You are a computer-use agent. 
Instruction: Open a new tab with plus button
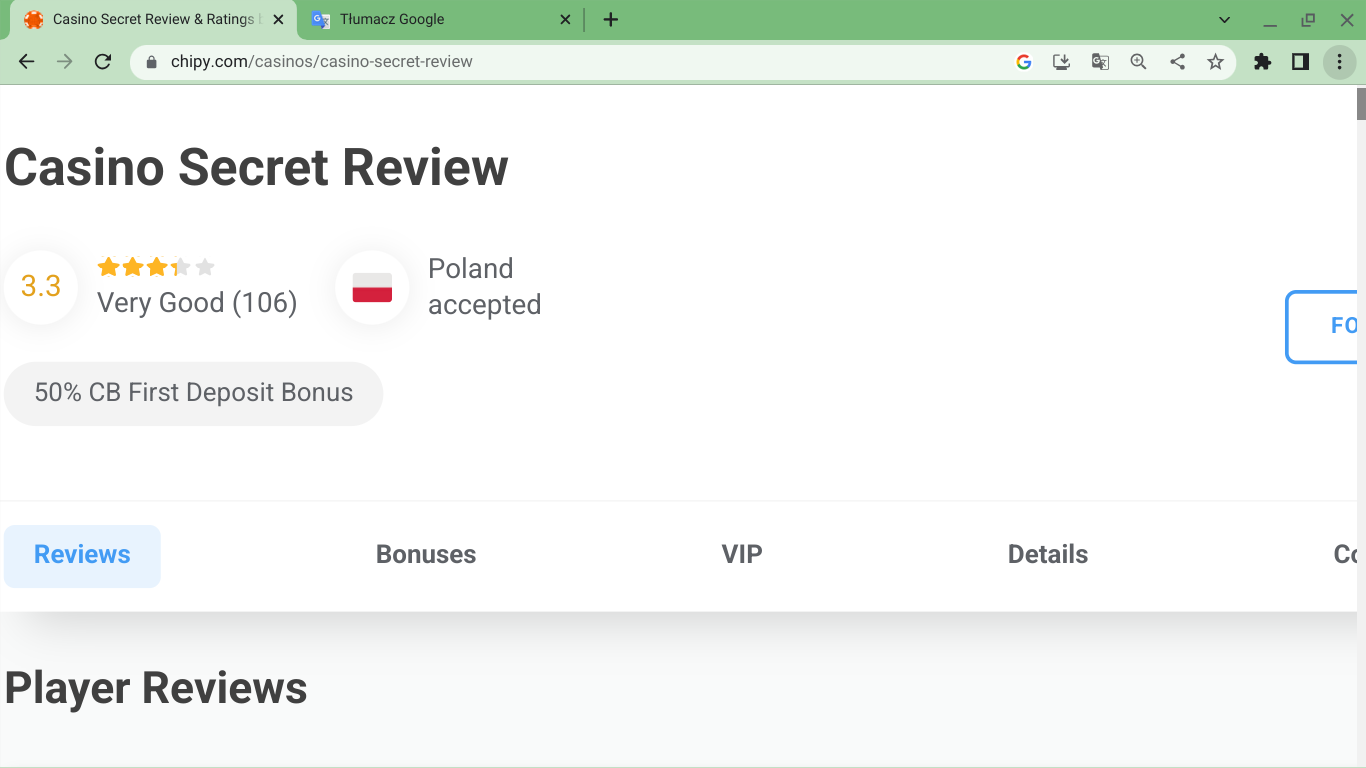point(611,20)
